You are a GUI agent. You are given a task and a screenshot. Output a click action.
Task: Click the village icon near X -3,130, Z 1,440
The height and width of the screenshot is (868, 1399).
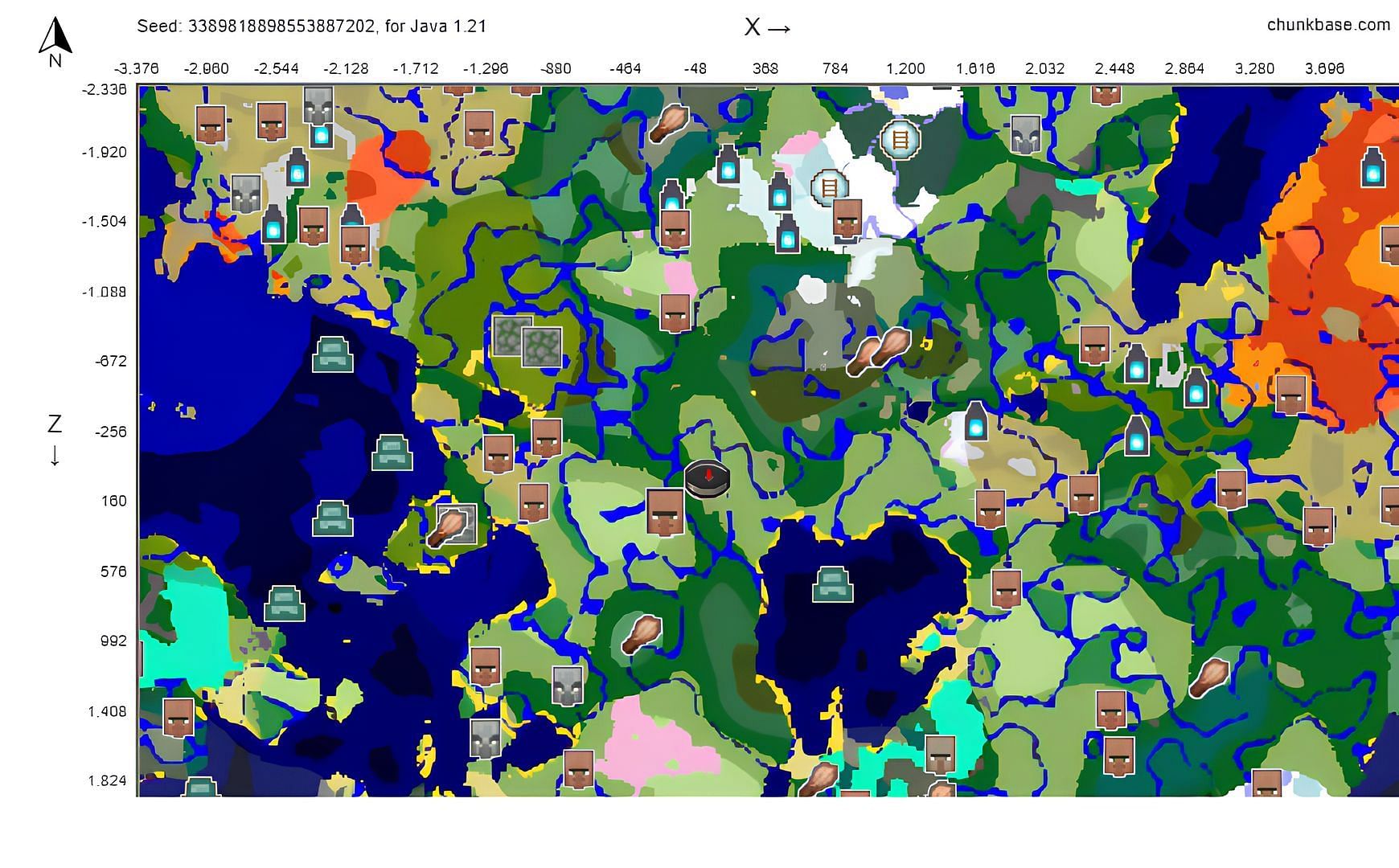[178, 718]
